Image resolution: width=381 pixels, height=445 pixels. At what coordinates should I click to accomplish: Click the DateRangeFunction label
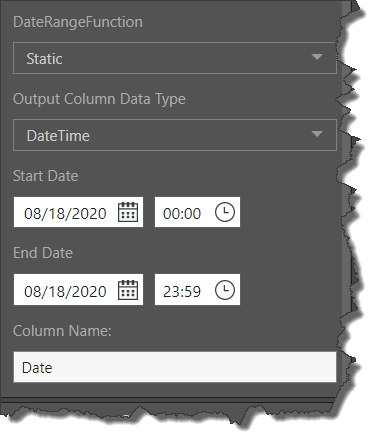pyautogui.click(x=78, y=22)
